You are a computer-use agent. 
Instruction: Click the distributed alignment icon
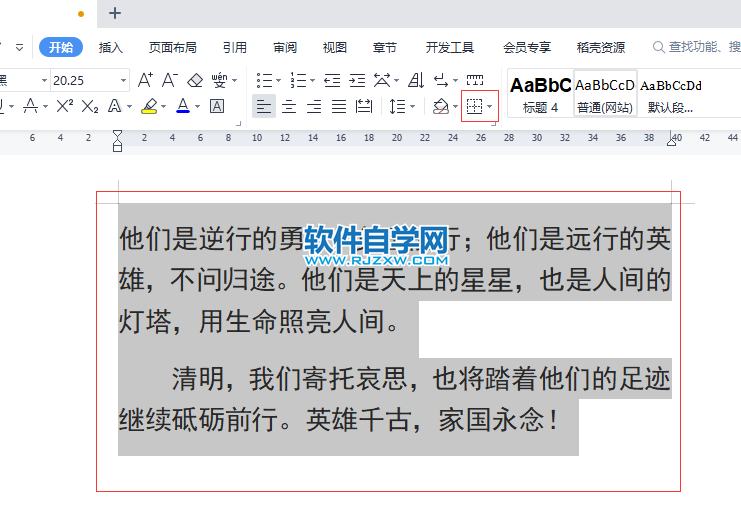pos(364,106)
